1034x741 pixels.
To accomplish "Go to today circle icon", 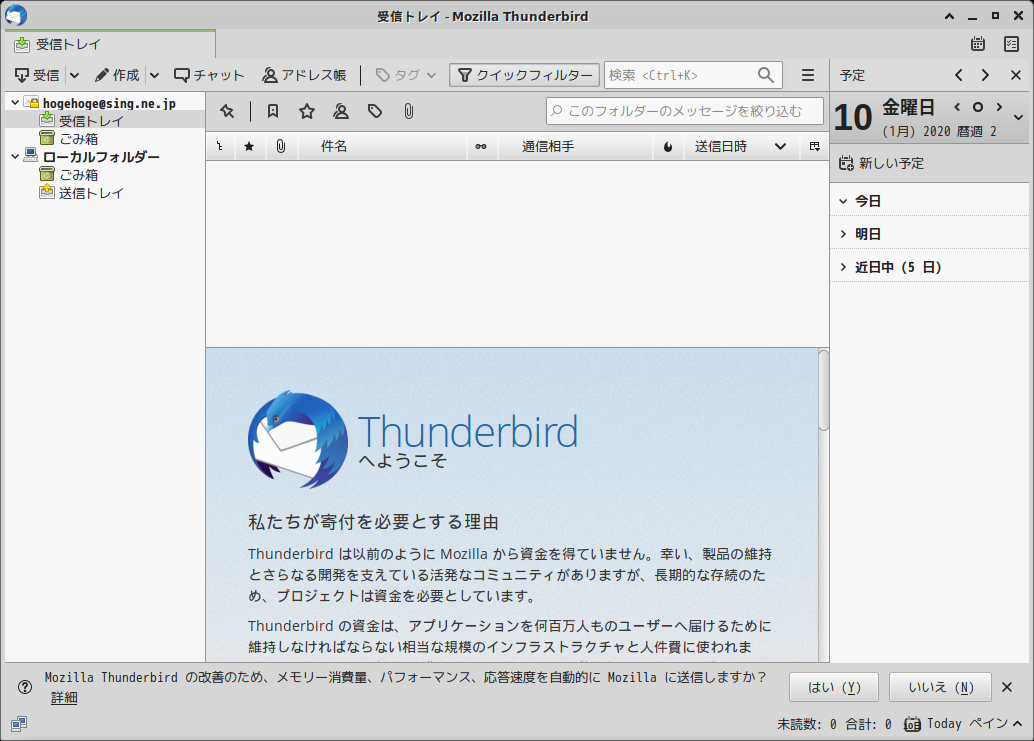I will coord(978,107).
